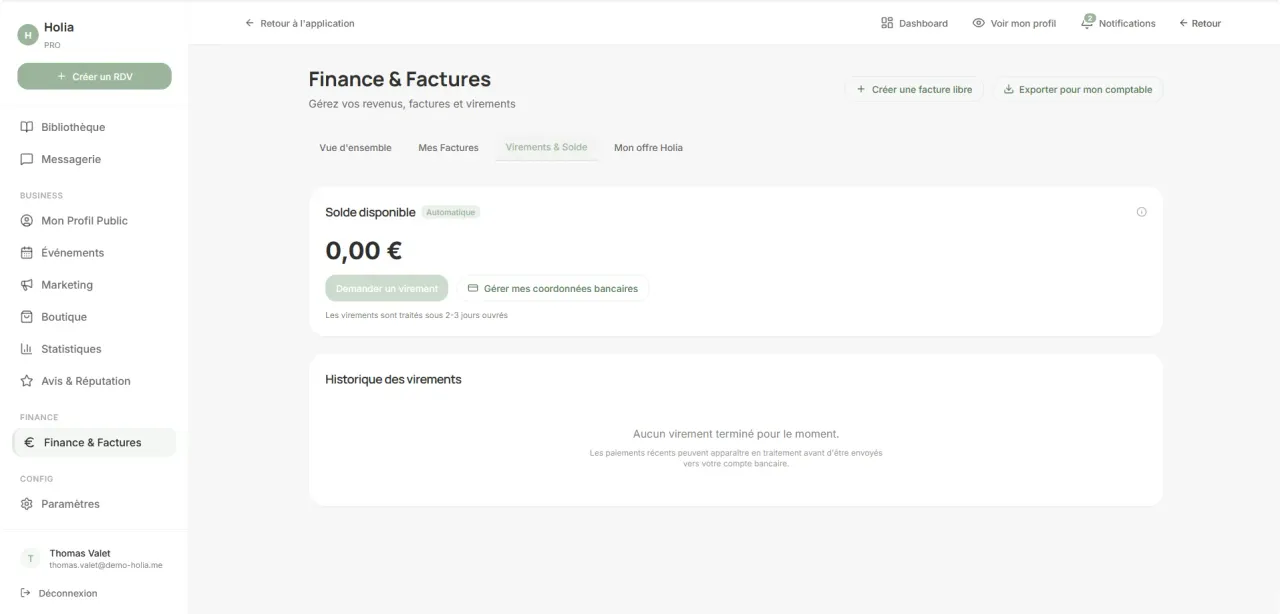Open Mon Profil Public menu item
The image size is (1280, 614).
coord(94,221)
